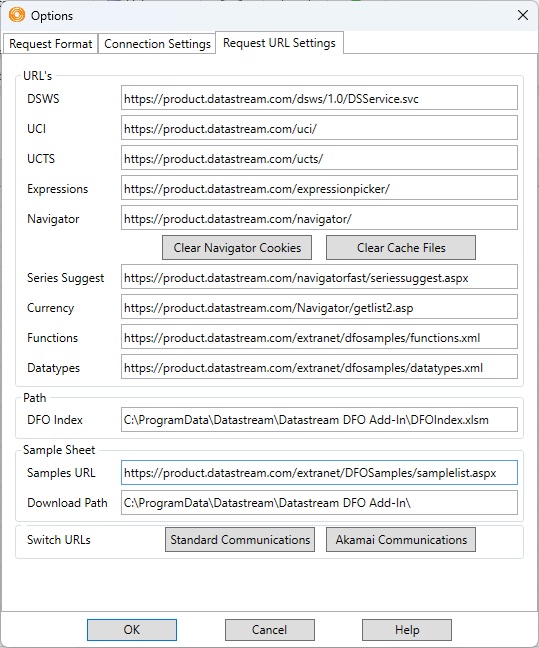Click the Currency label
539x648 pixels.
pos(50,308)
